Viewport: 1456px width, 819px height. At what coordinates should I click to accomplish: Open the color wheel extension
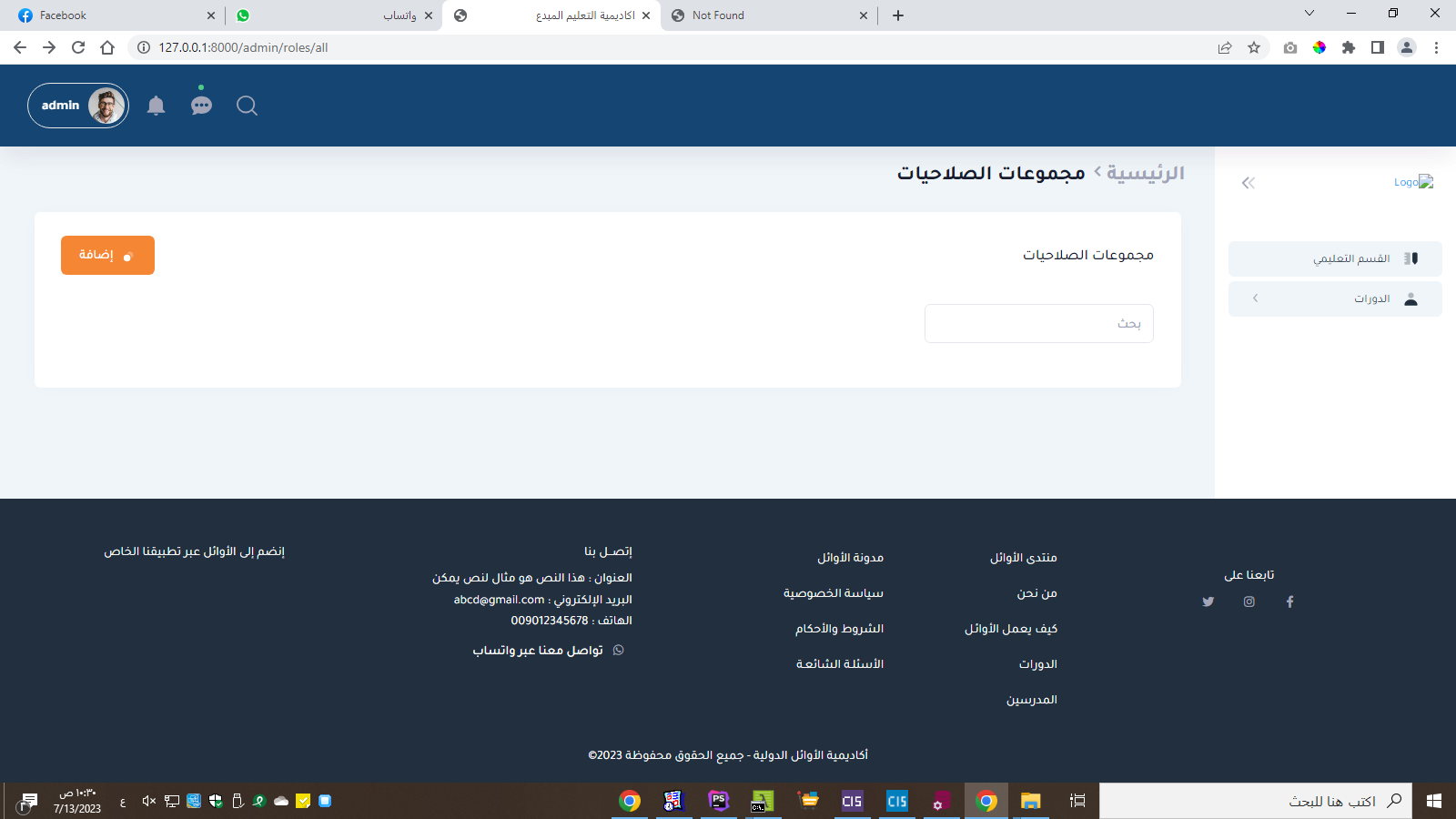[1319, 47]
